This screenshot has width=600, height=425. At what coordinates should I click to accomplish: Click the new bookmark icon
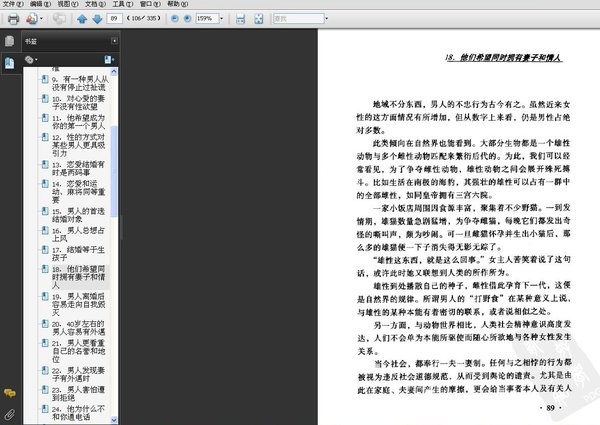click(109, 60)
